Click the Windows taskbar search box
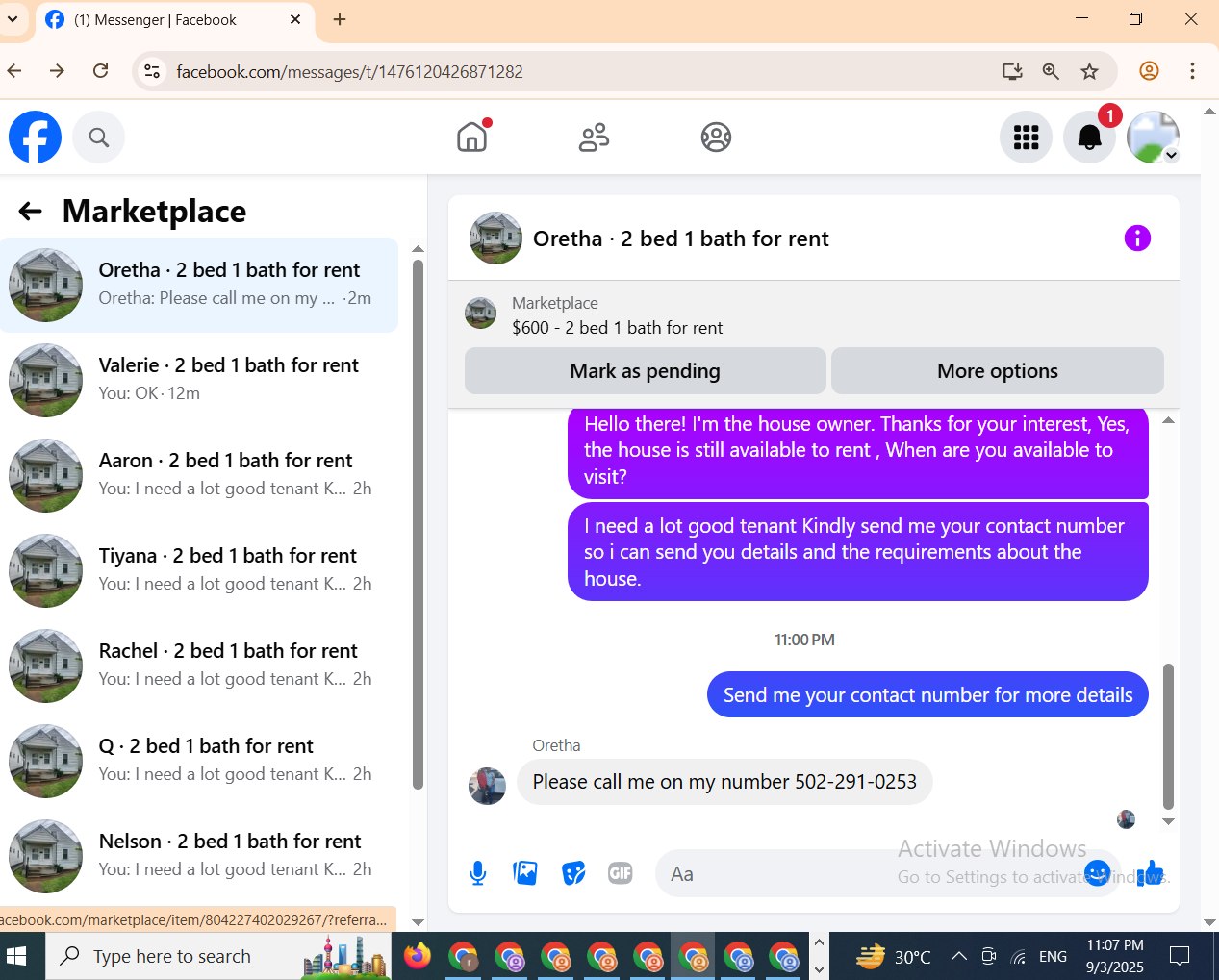Image resolution: width=1219 pixels, height=980 pixels. 218,956
